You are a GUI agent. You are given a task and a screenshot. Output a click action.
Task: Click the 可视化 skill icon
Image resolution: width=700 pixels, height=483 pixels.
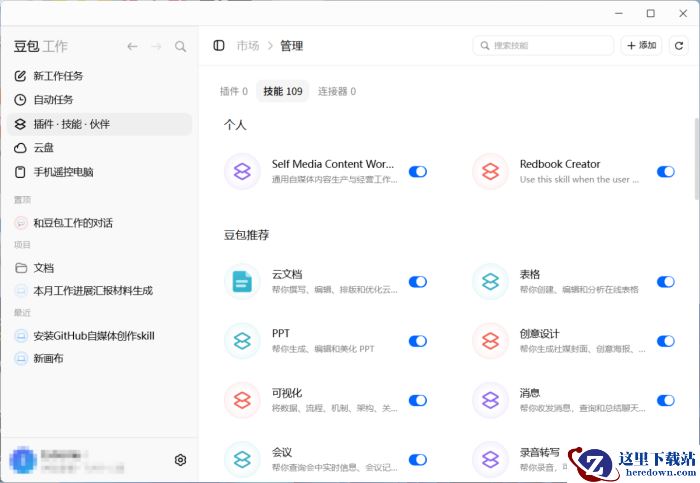242,400
